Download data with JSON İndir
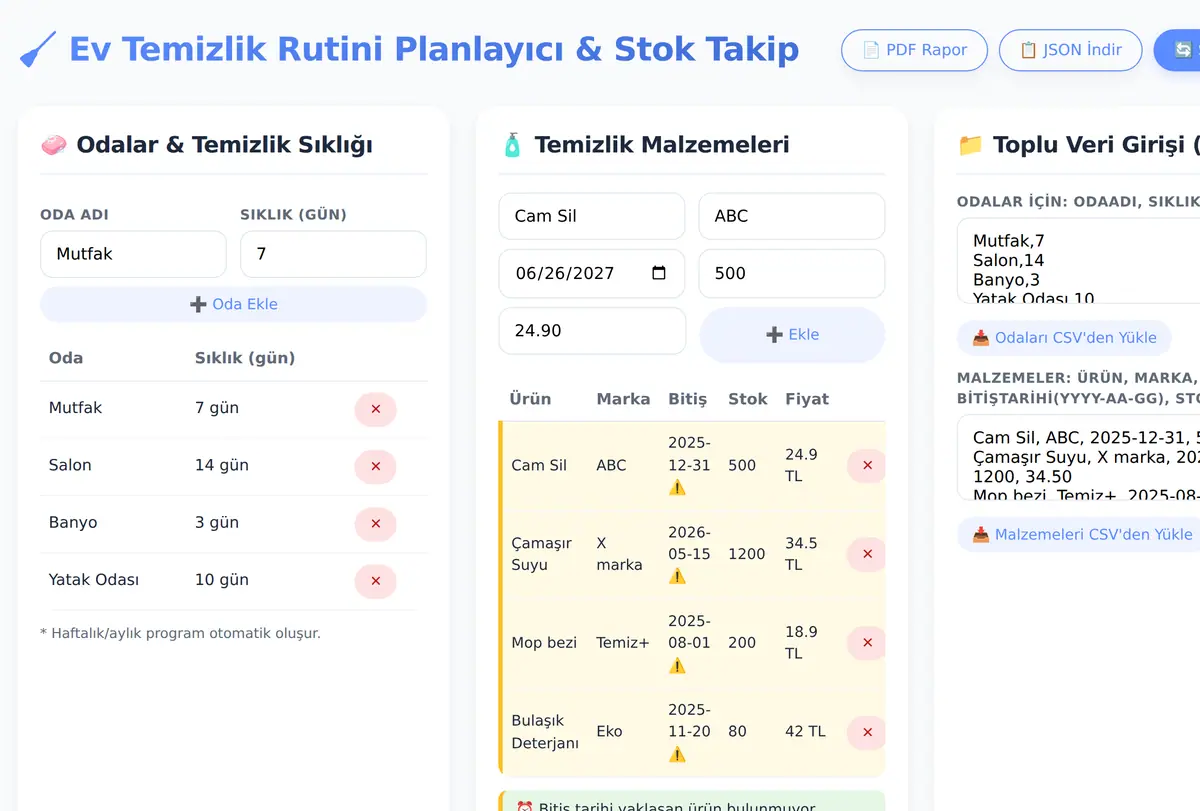The image size is (1200, 811). click(x=1070, y=50)
